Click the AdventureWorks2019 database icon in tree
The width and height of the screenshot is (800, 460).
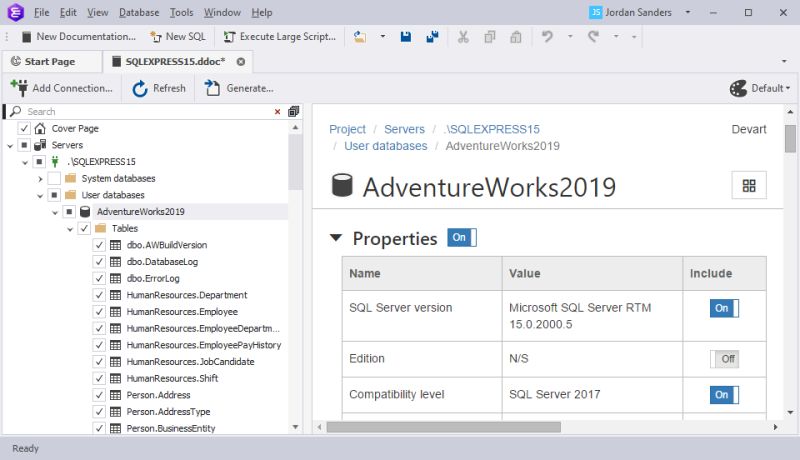point(85,212)
